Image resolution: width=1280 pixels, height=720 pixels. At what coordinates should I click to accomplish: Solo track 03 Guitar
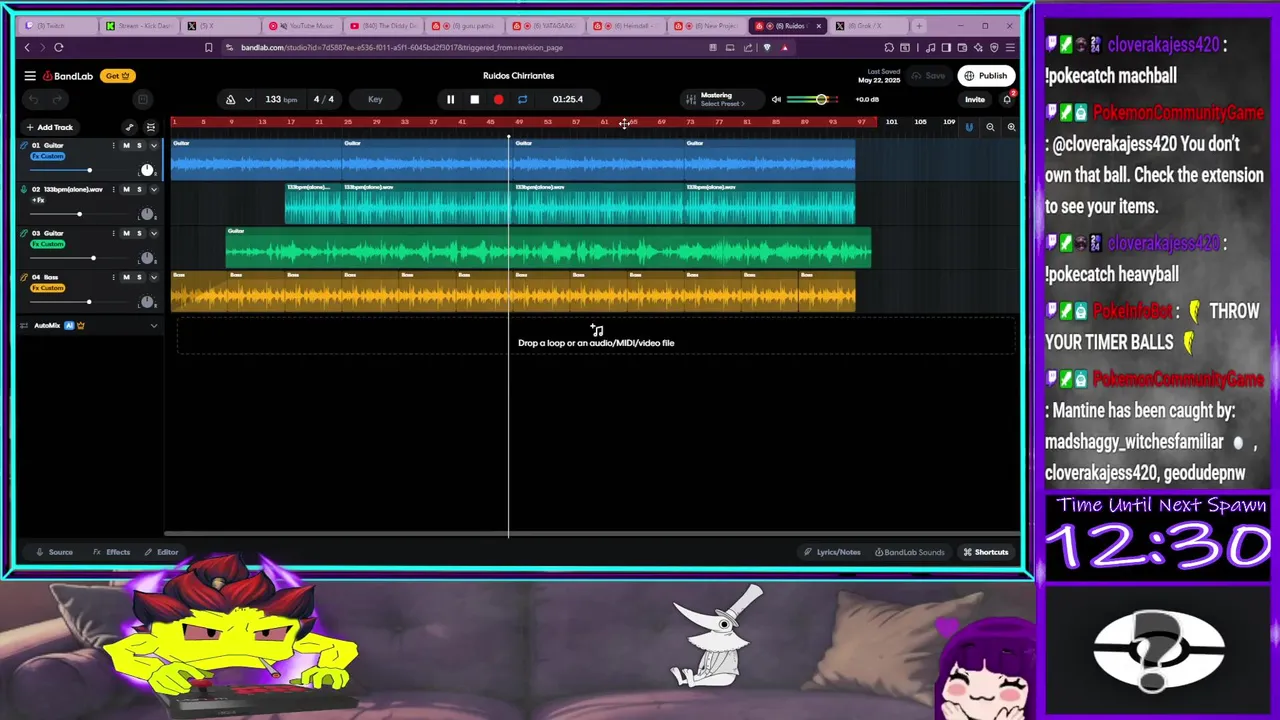click(x=139, y=233)
